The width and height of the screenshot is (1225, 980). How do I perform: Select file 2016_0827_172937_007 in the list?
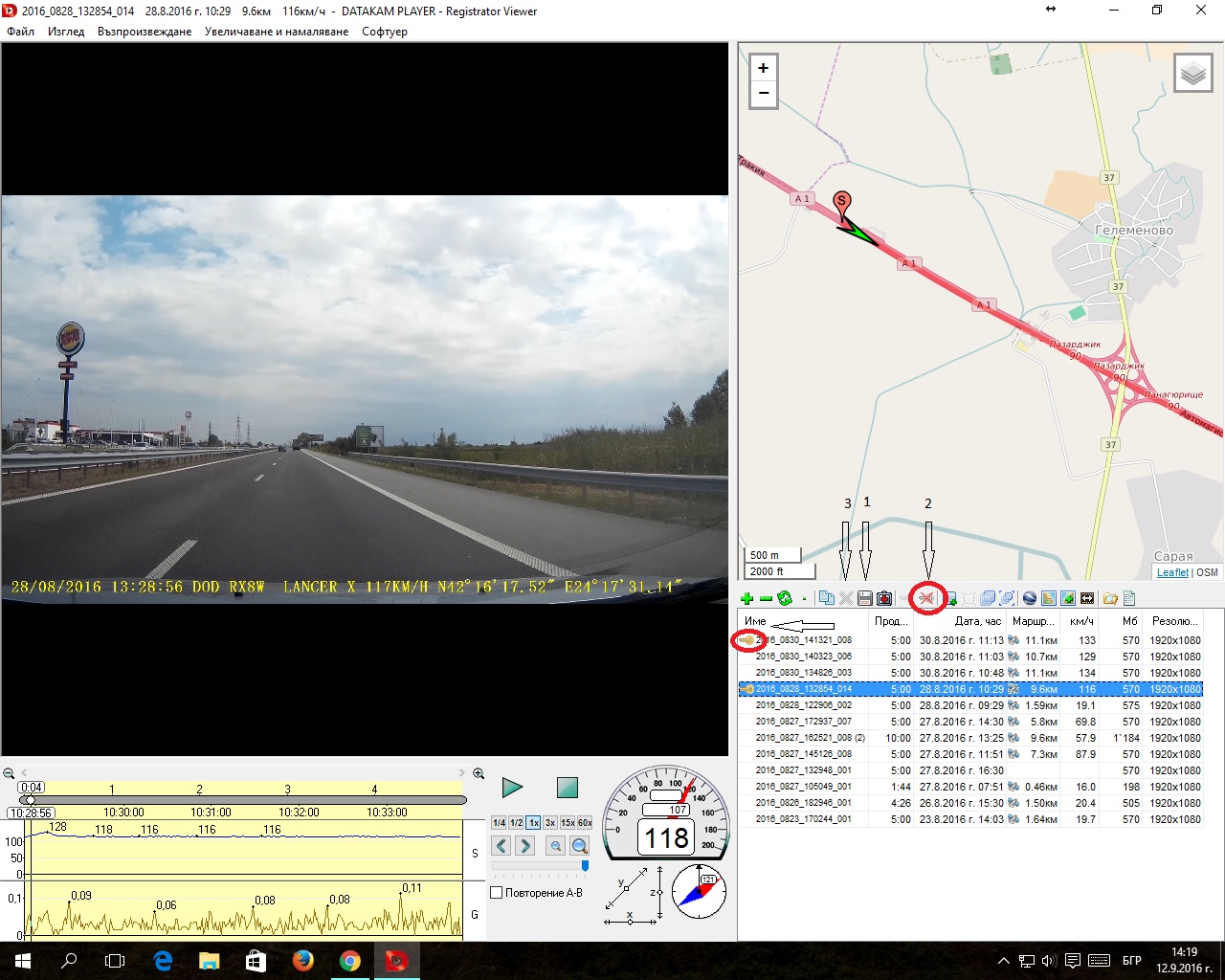[x=803, y=722]
